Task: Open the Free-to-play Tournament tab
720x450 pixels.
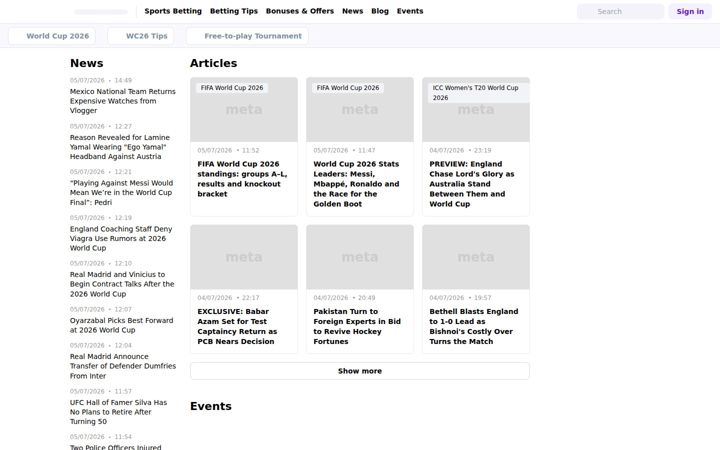Action: coord(247,36)
